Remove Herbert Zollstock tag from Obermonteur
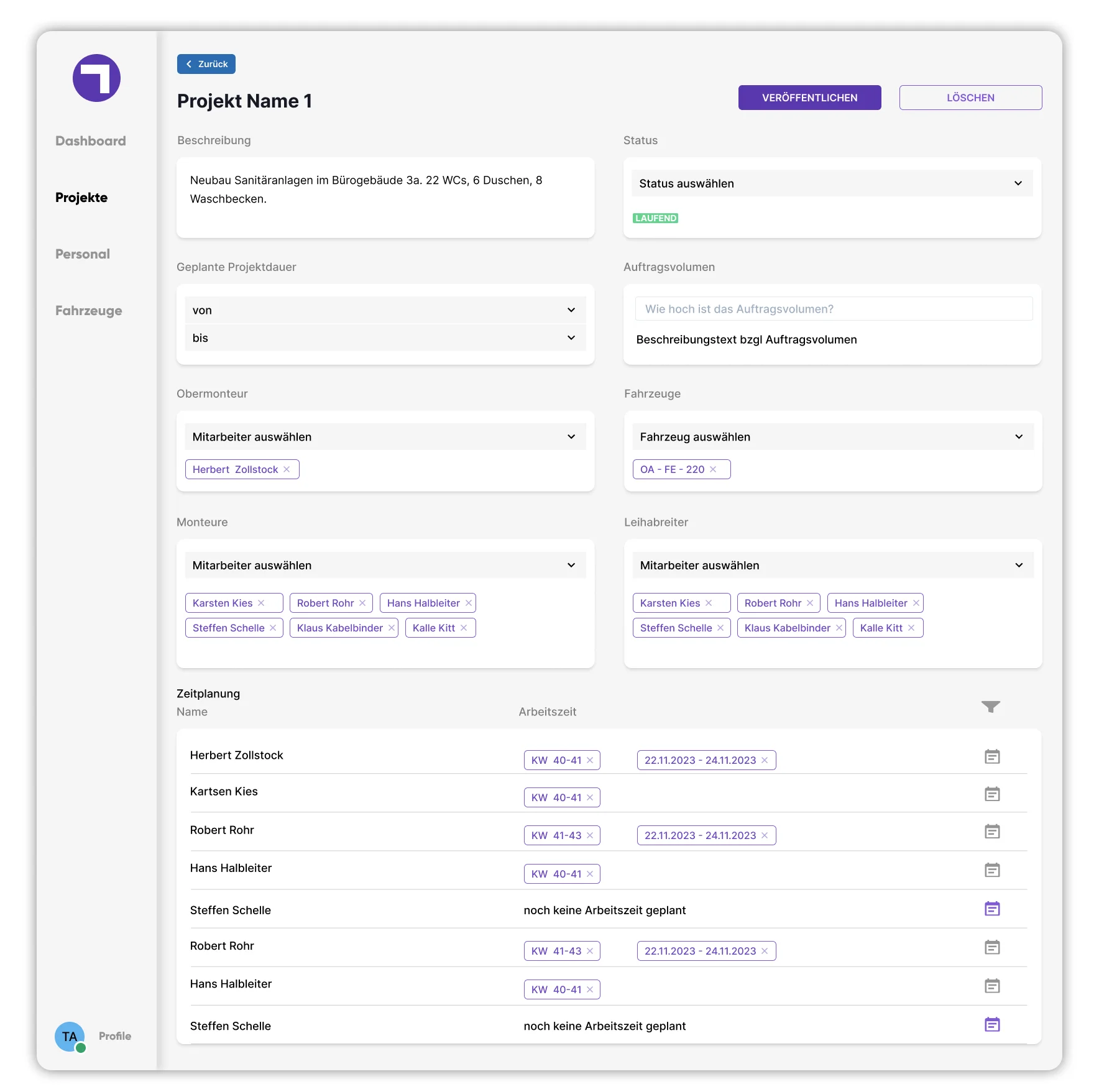This screenshot has width=1099, height=1092. (287, 469)
